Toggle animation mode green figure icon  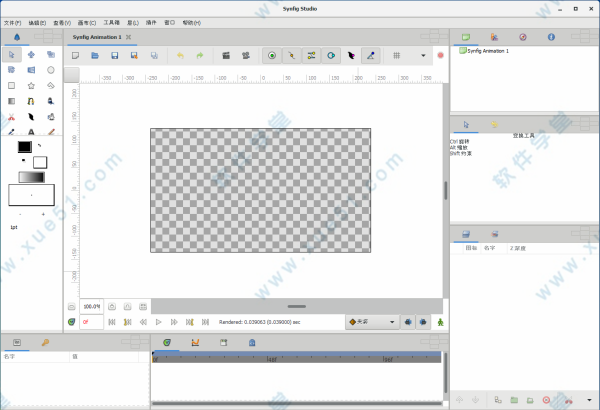(440, 322)
